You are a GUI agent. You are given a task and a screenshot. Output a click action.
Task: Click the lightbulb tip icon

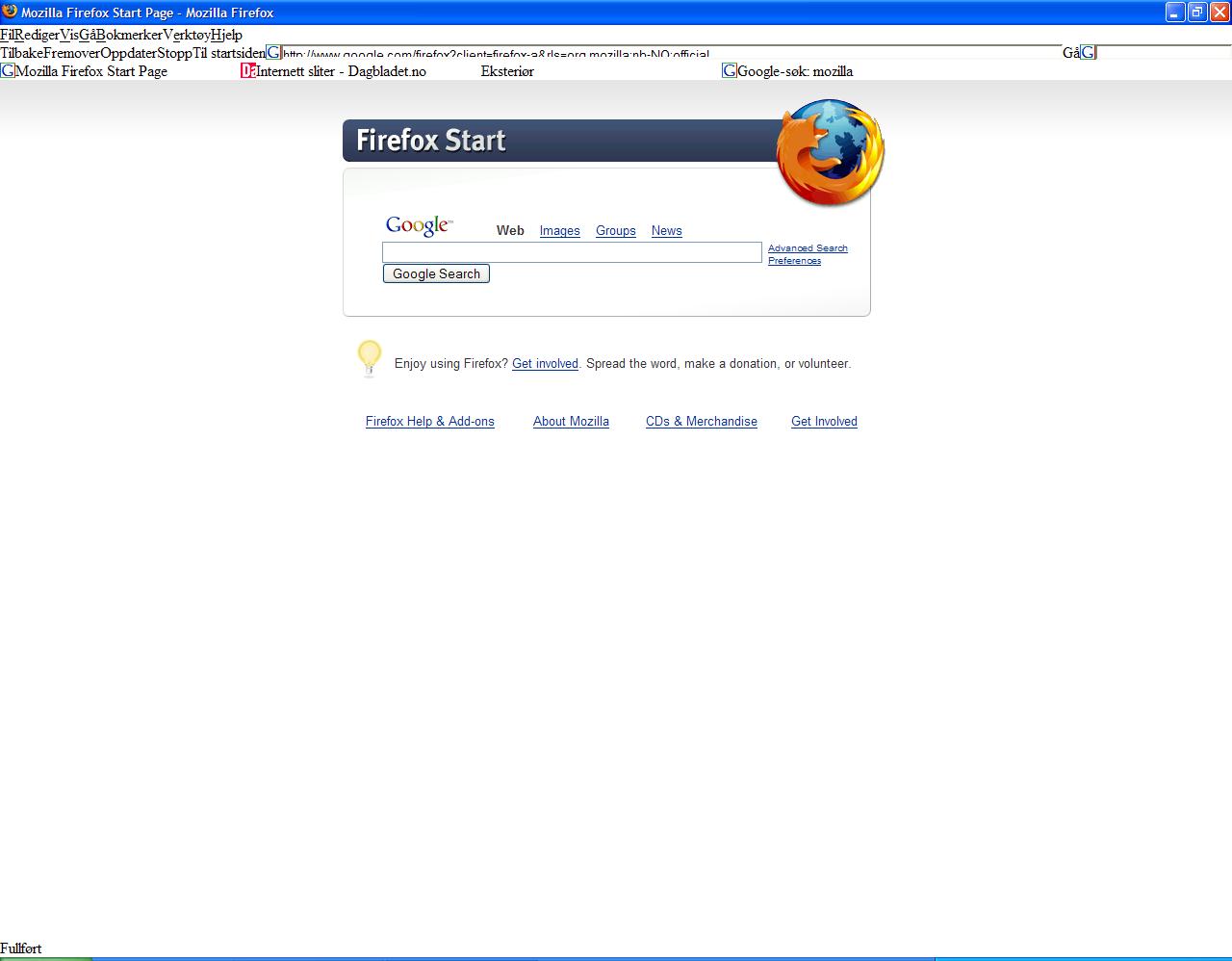(x=370, y=358)
